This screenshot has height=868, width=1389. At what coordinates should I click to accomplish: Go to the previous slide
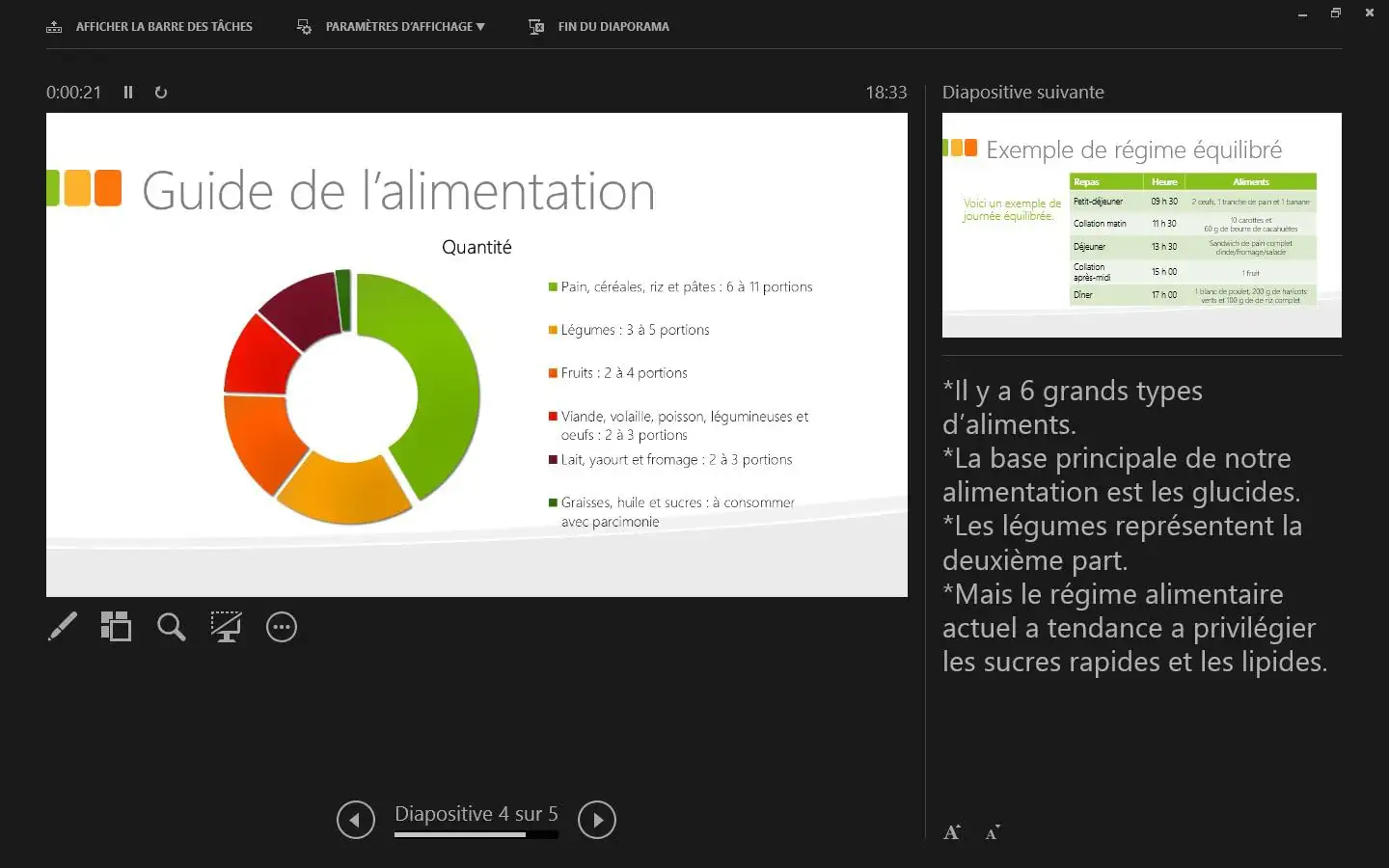tap(355, 820)
